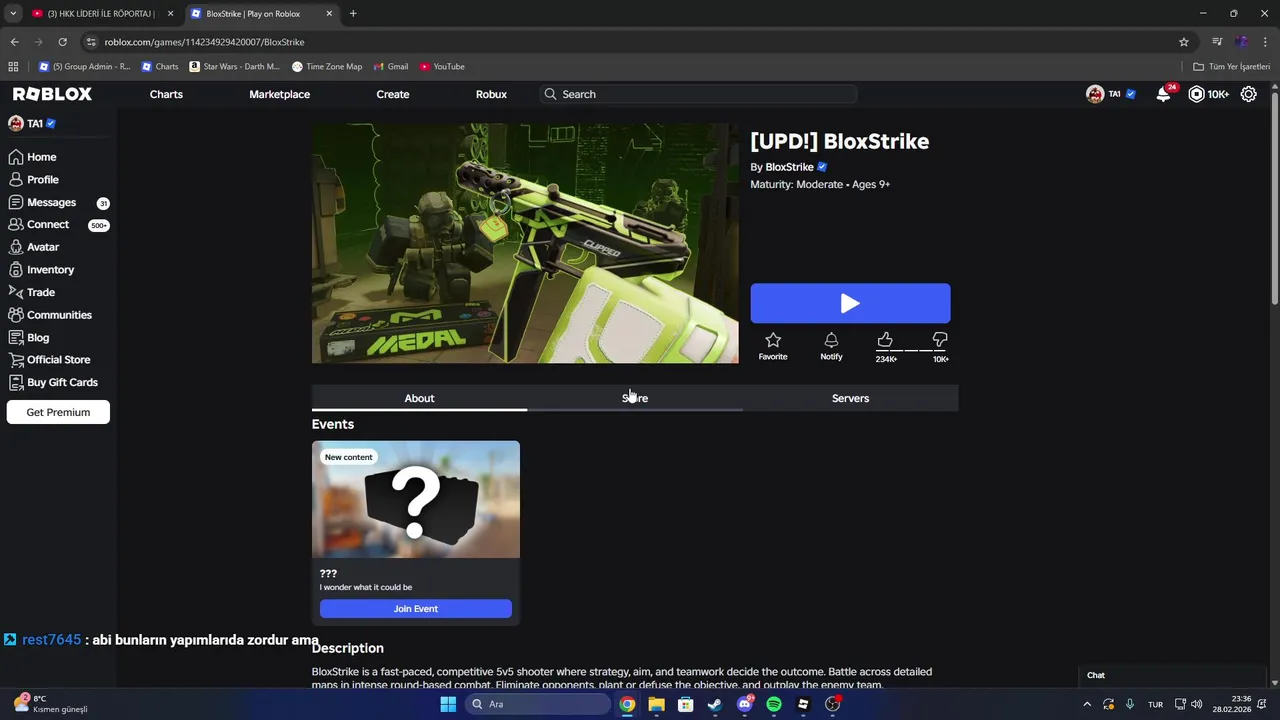Viewport: 1280px width, 720px height.
Task: Open the Charts bookmark
Action: tap(160, 67)
